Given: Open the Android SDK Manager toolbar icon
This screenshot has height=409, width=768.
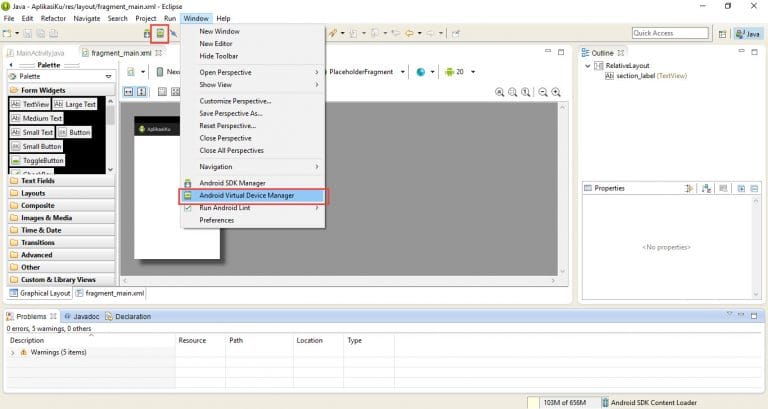Looking at the screenshot, I should [147, 33].
